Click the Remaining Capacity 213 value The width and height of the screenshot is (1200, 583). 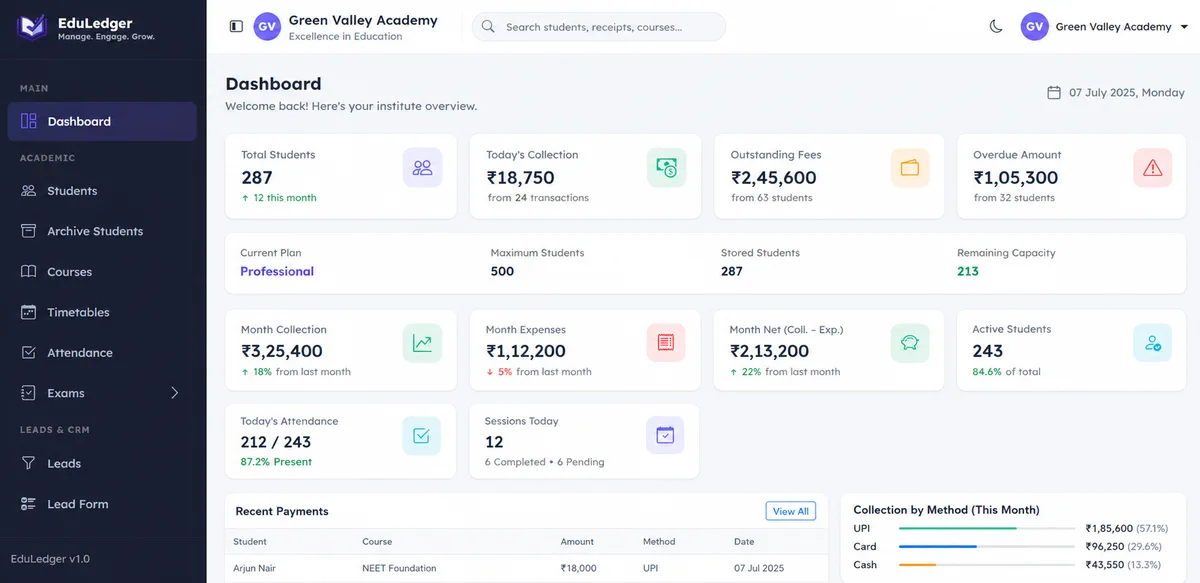[x=968, y=271]
